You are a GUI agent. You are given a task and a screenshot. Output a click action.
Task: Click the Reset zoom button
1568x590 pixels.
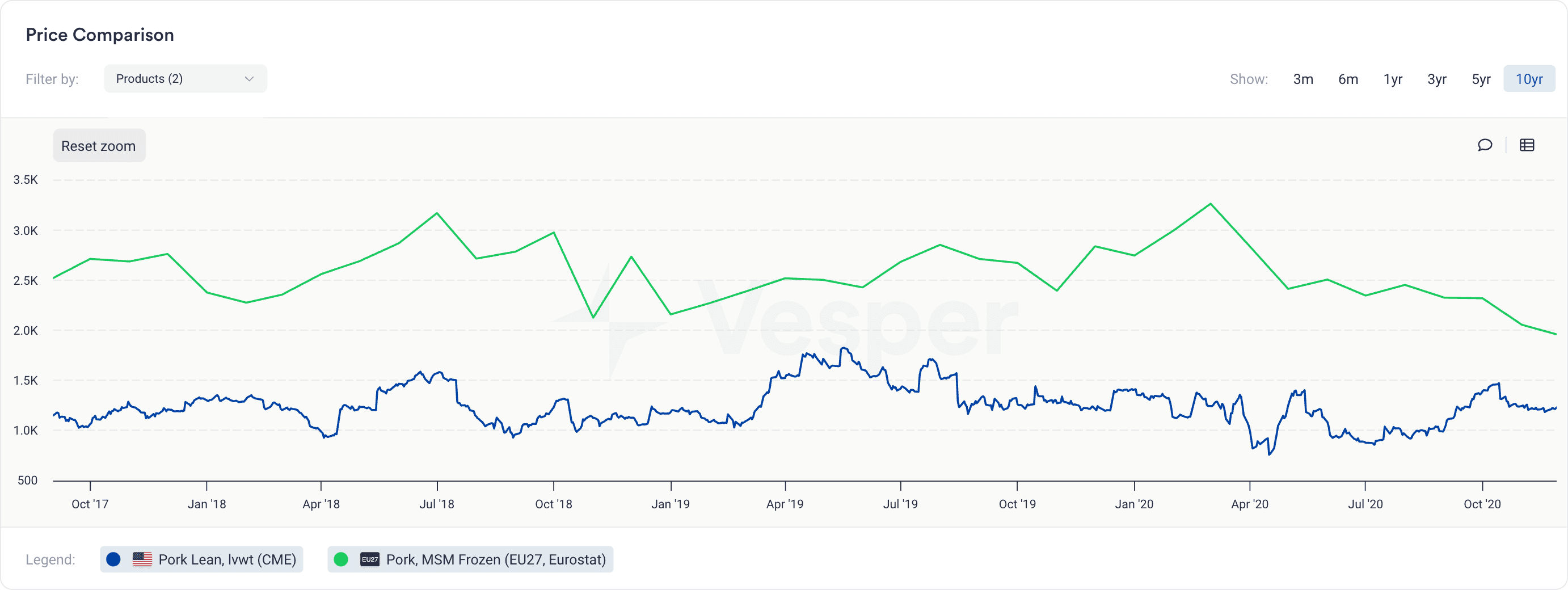point(99,146)
